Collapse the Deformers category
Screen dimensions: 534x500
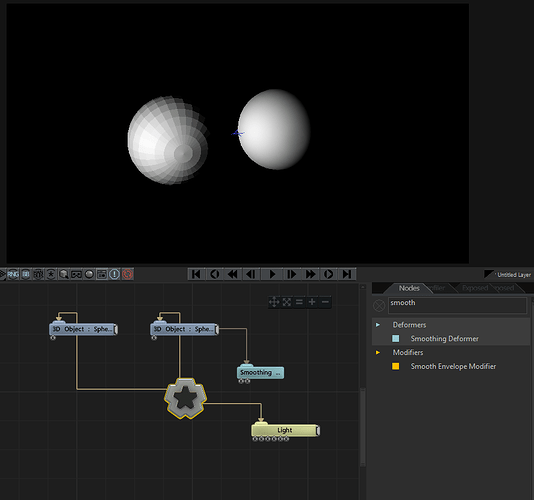click(378, 325)
